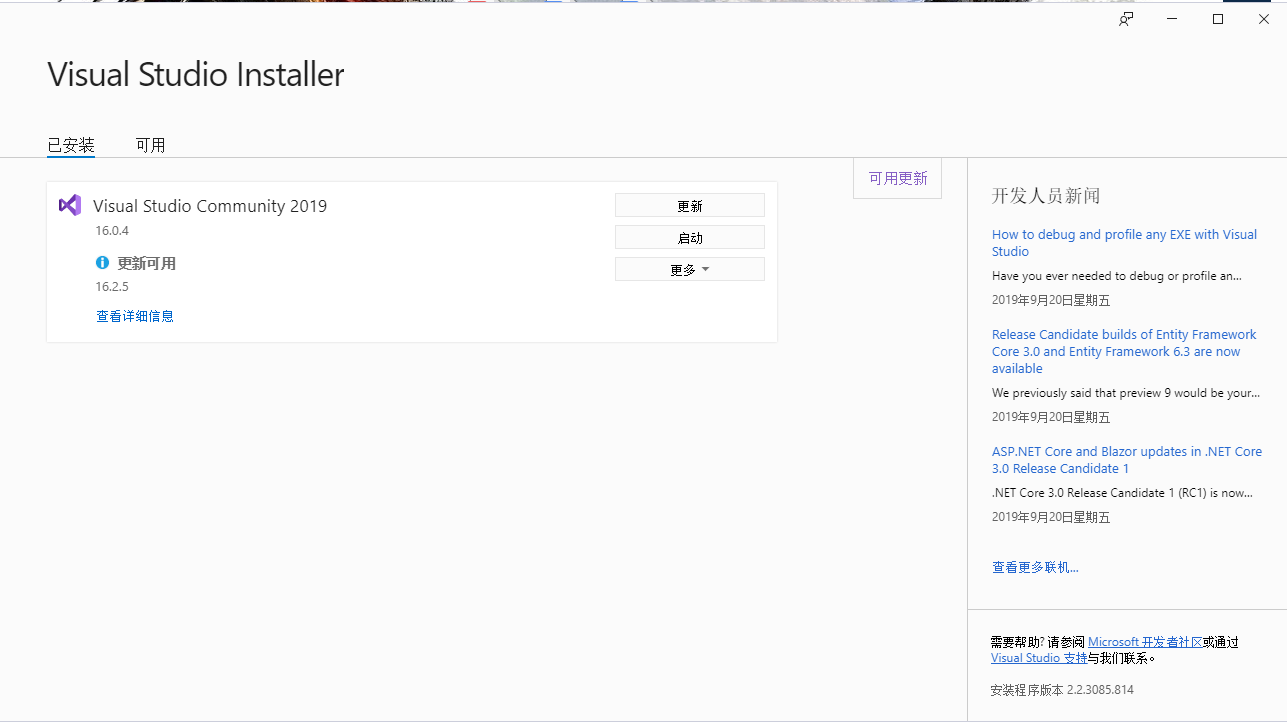
Task: Click the 可用更新 button
Action: 897,178
